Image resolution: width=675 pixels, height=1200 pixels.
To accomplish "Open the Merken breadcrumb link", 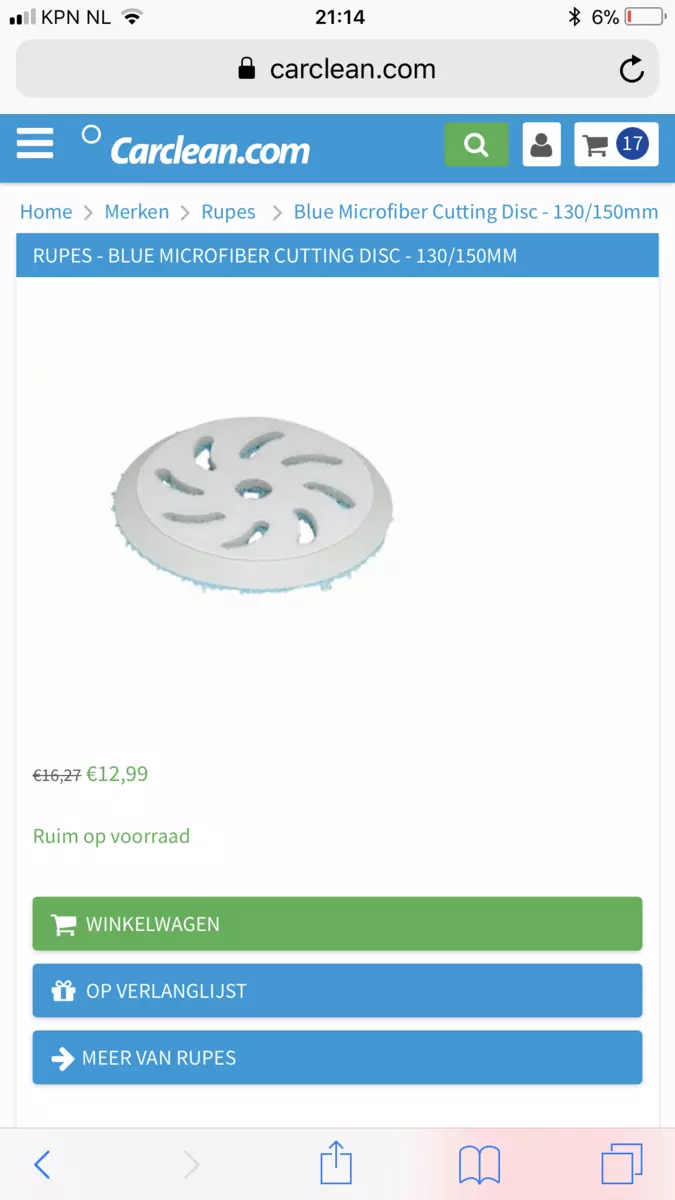I will click(137, 212).
